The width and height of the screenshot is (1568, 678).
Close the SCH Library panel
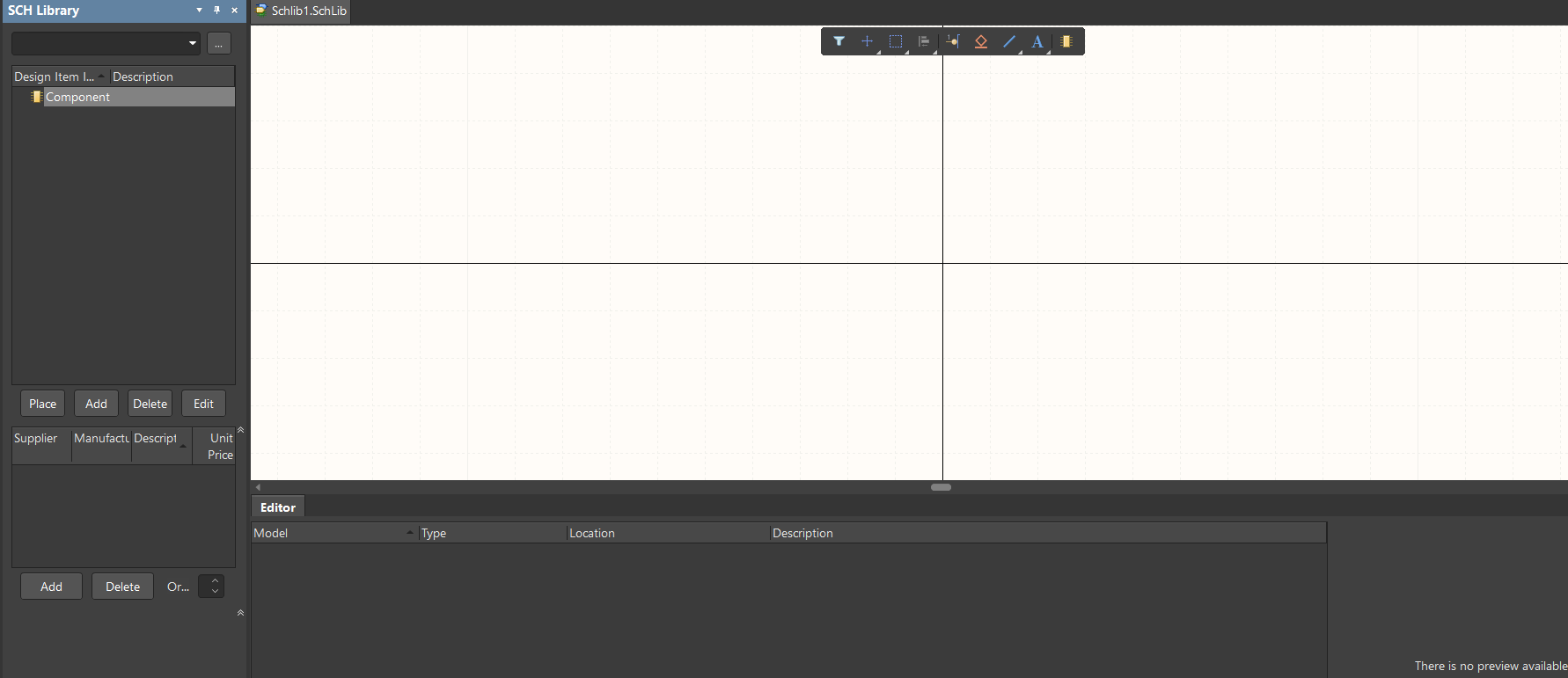(x=234, y=11)
